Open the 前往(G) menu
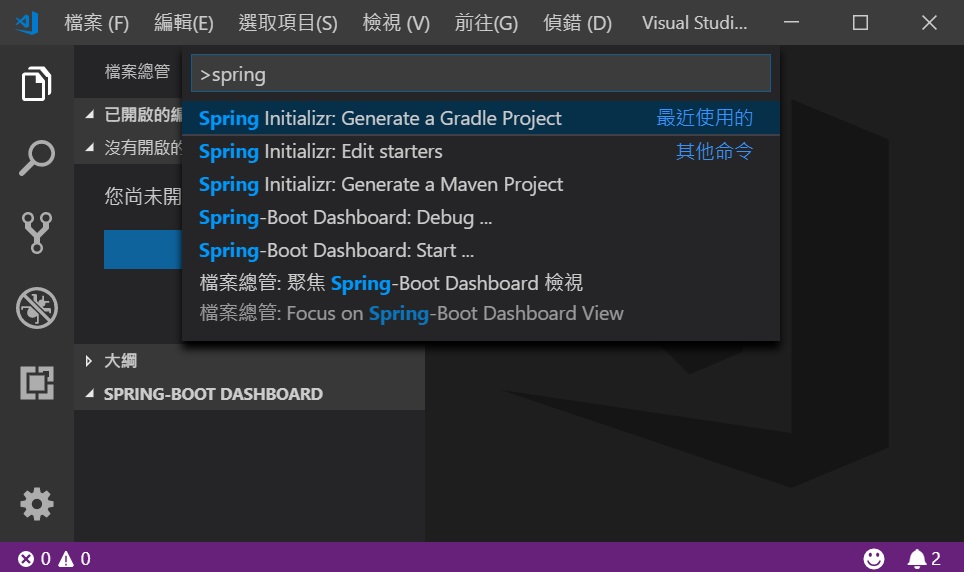The height and width of the screenshot is (572, 964). (x=486, y=23)
